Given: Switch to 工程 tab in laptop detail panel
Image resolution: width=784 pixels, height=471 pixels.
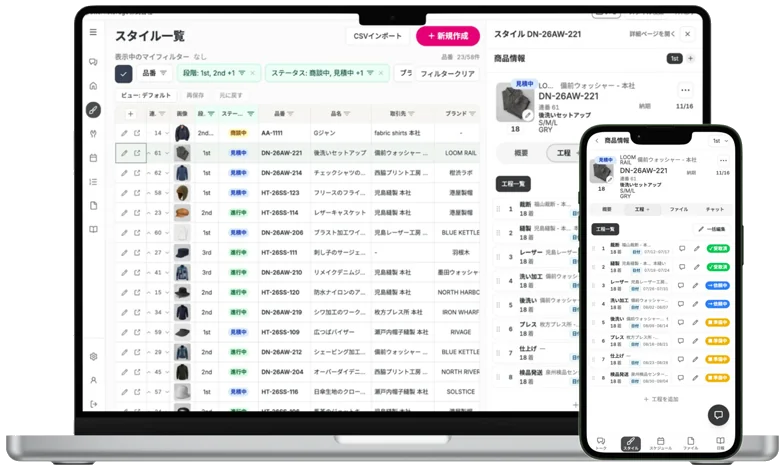Looking at the screenshot, I should click(564, 153).
